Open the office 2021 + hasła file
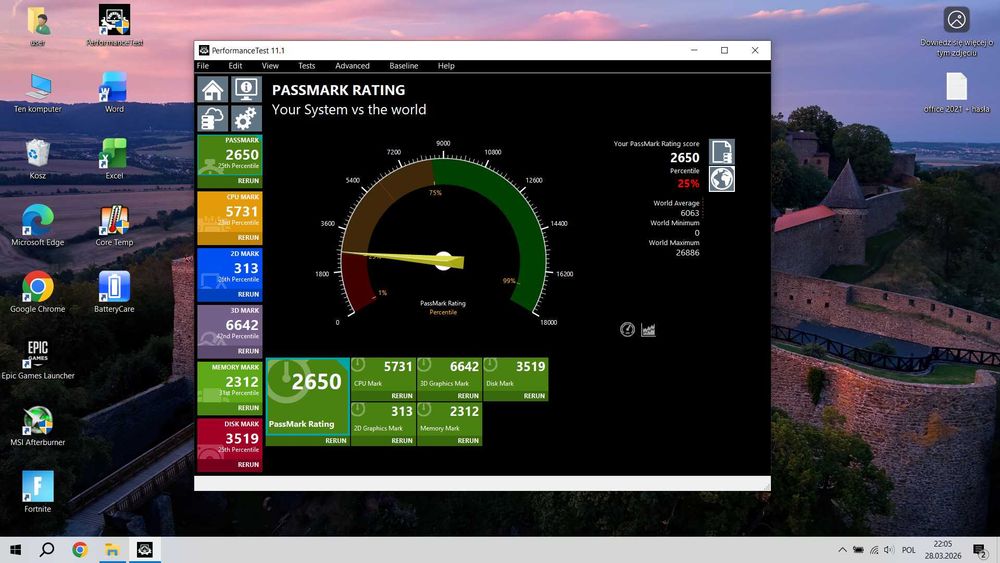This screenshot has width=1000, height=563. tap(957, 92)
